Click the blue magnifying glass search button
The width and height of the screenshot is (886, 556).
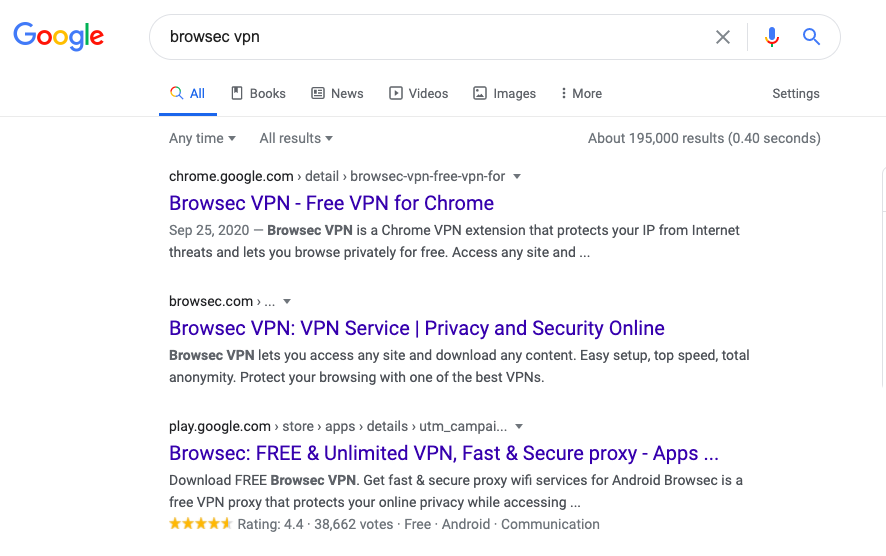click(811, 37)
